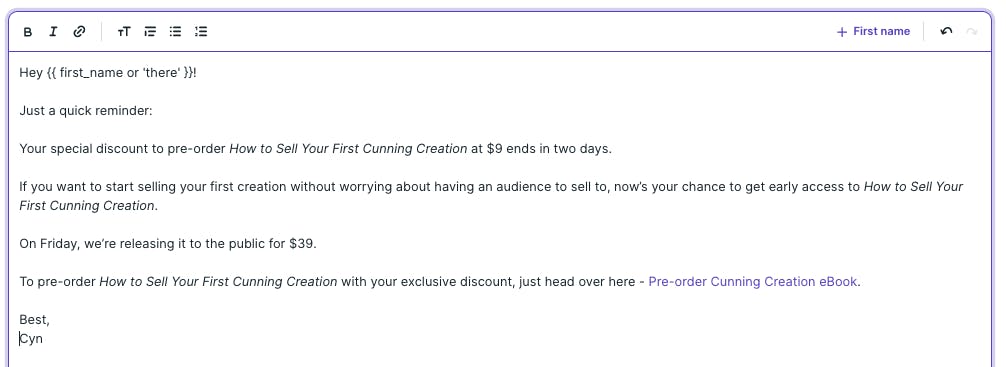Viewport: 1006px width, 367px height.
Task: Undo the last edit
Action: point(946,31)
